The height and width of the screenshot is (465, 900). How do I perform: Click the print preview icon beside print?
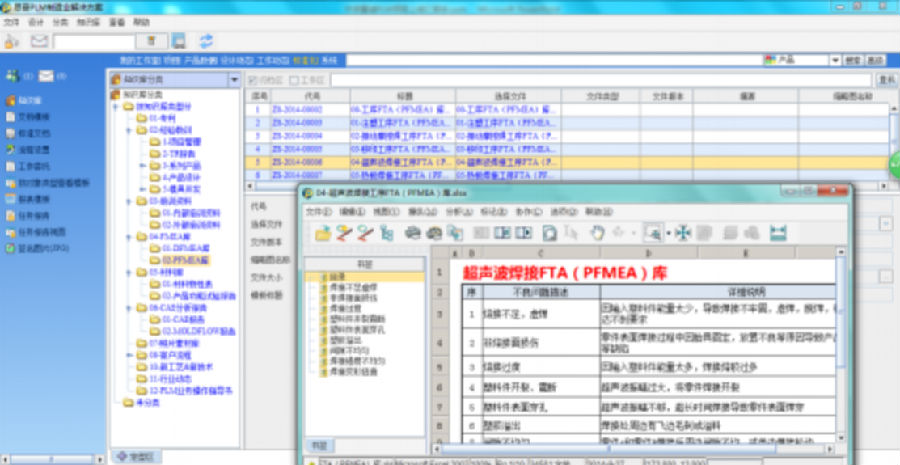click(x=433, y=232)
